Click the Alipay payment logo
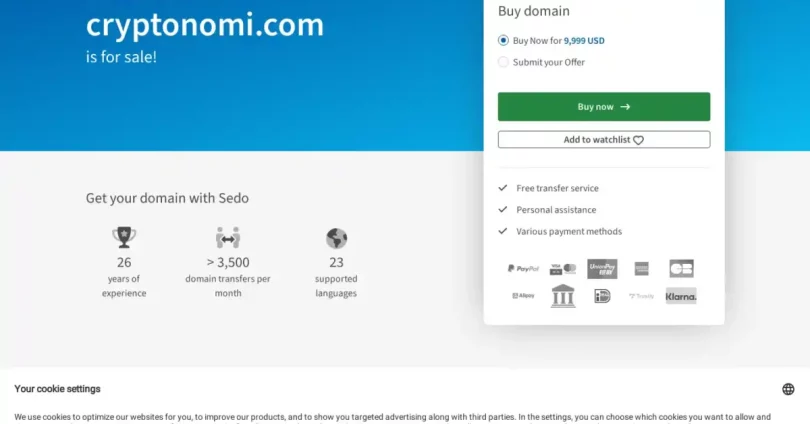 point(523,296)
